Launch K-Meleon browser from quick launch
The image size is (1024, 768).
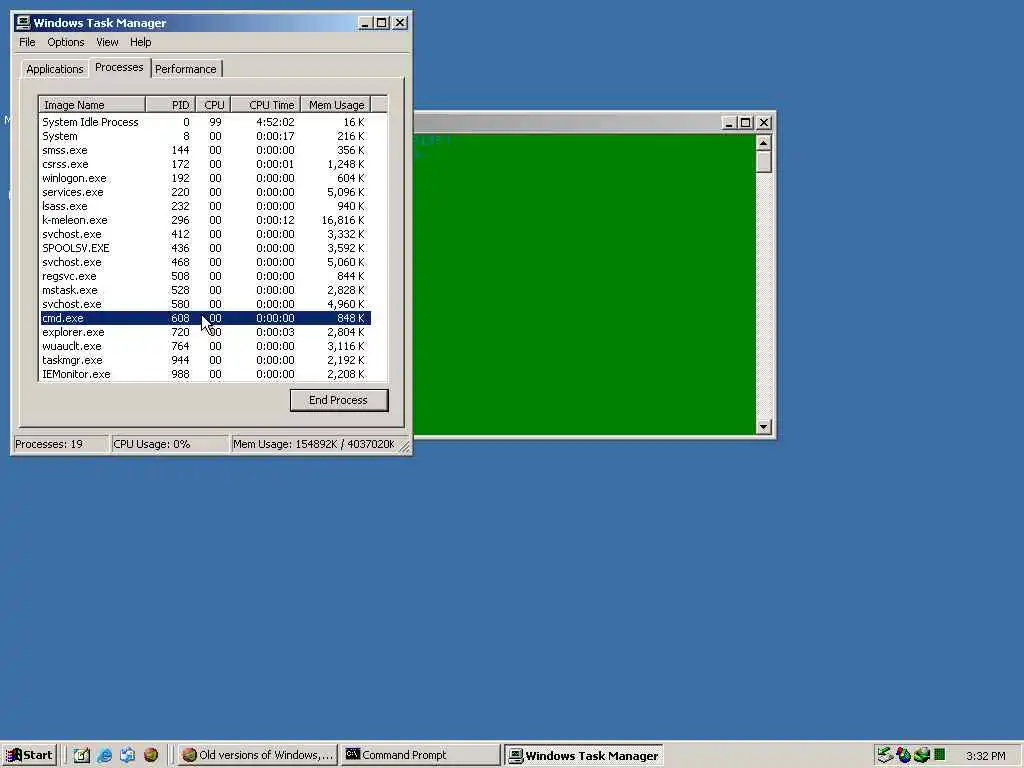pyautogui.click(x=151, y=755)
